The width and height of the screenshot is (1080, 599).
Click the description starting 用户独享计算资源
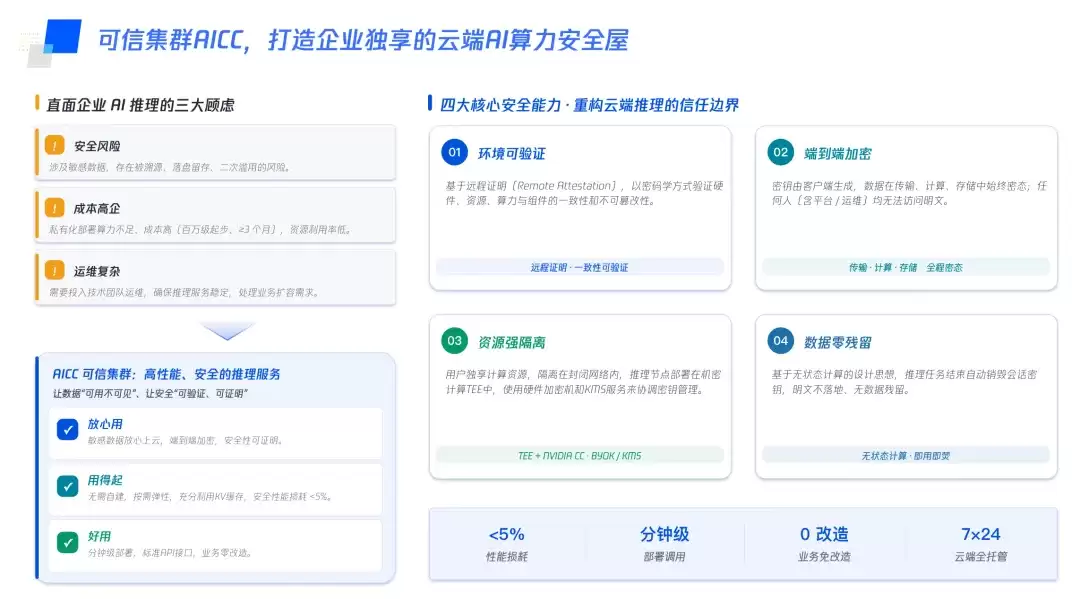[583, 382]
